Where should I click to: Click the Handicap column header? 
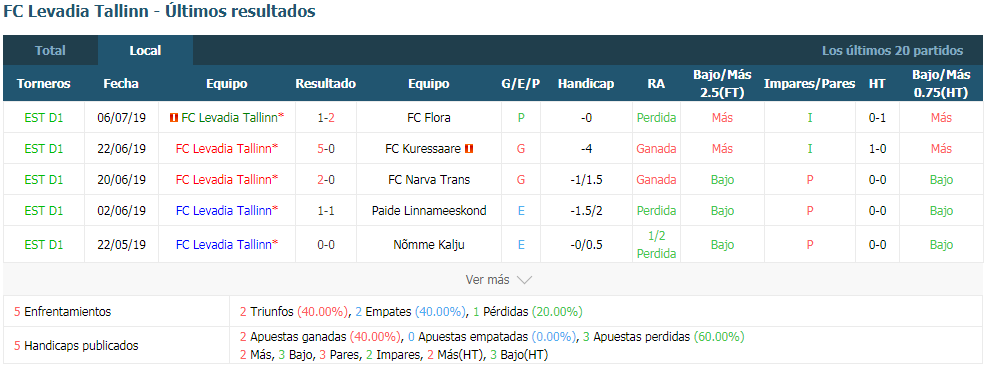coord(586,84)
